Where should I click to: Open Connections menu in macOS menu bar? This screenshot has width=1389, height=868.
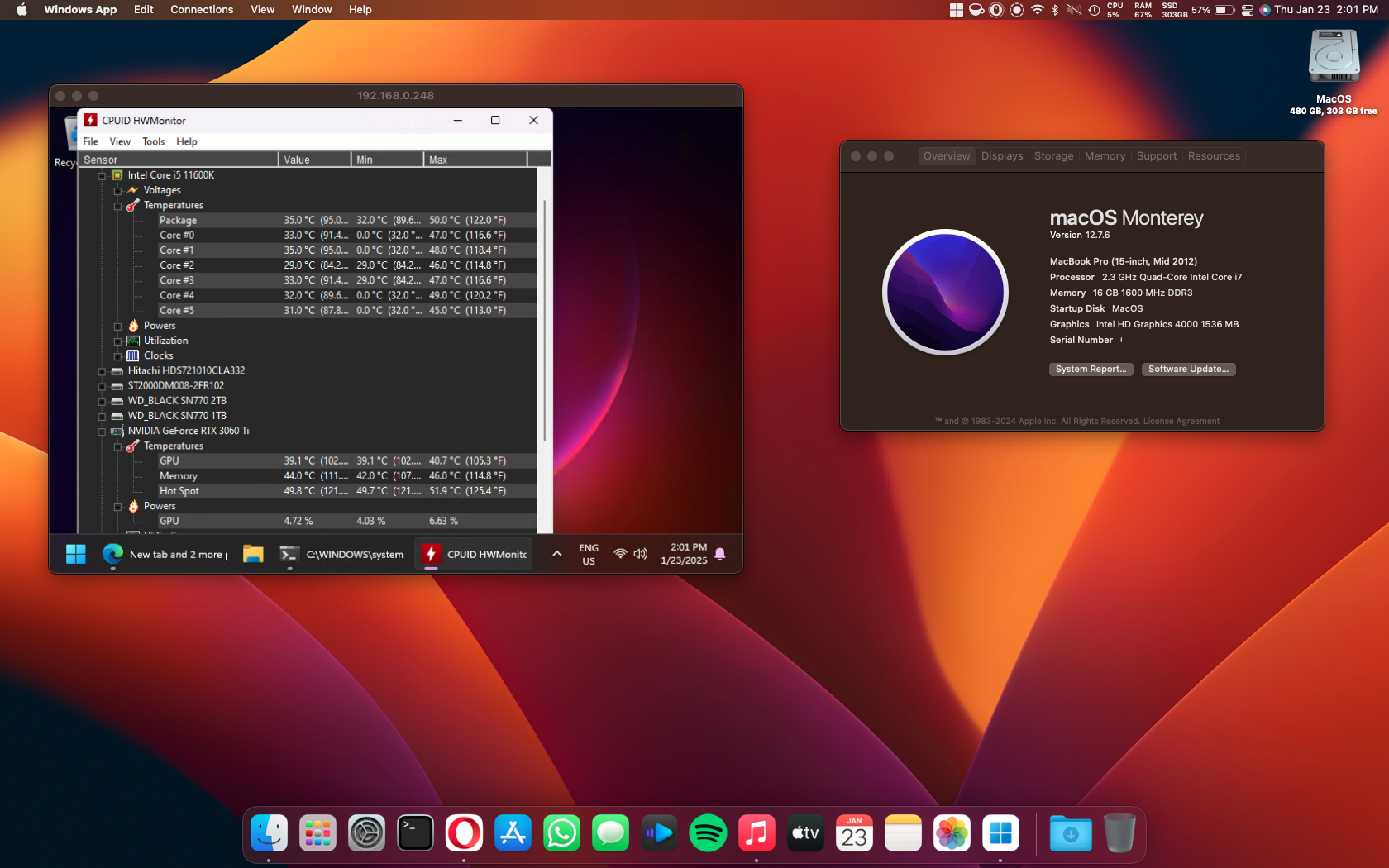202,10
